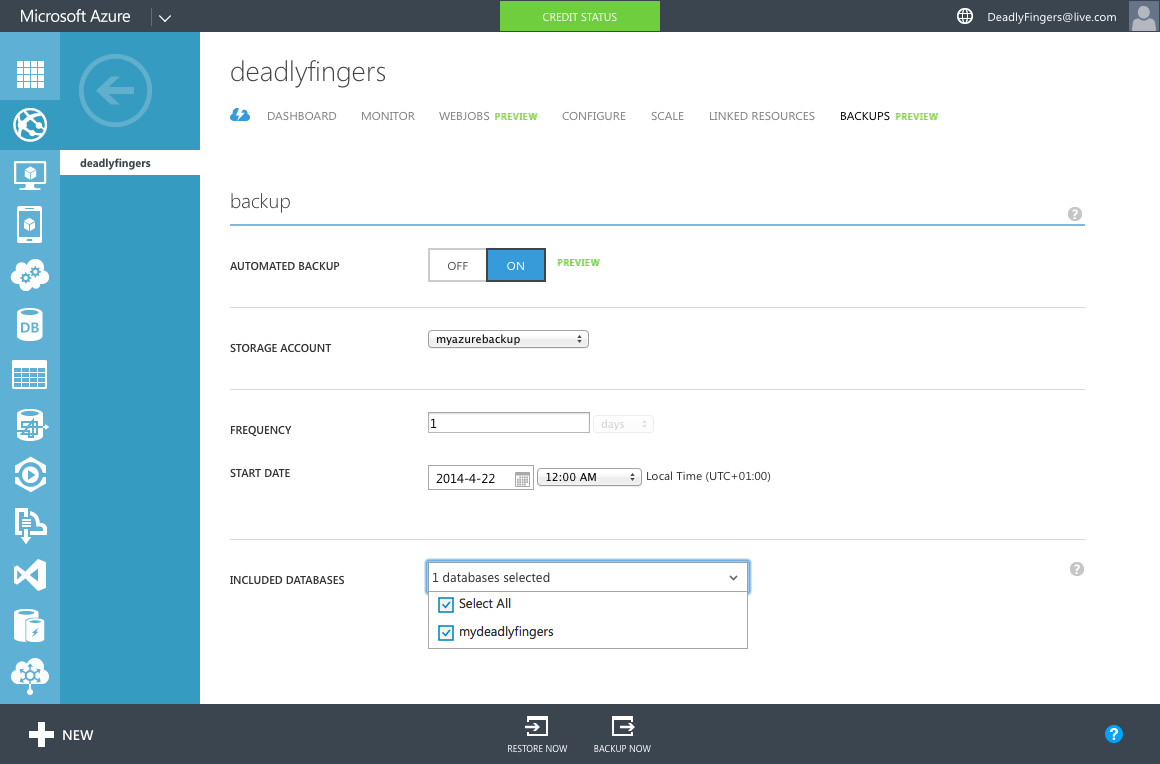Open Visual Studio Online icon
1160x764 pixels.
point(30,575)
